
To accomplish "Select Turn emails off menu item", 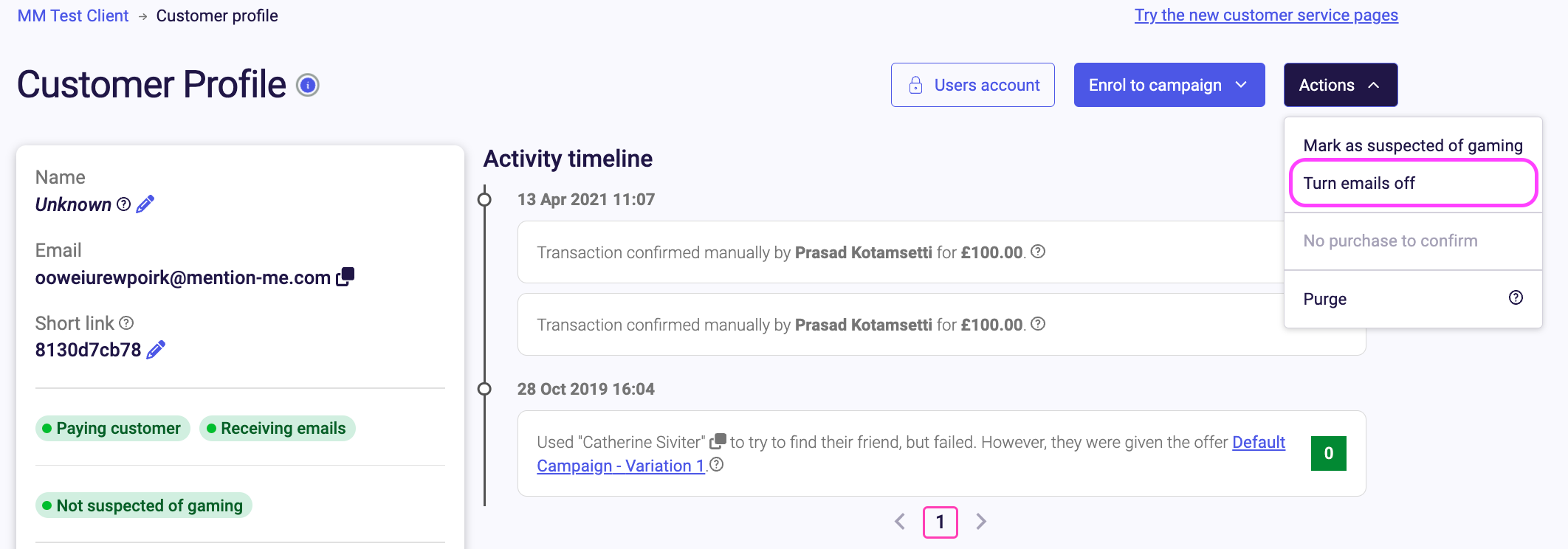I will pyautogui.click(x=1413, y=183).
